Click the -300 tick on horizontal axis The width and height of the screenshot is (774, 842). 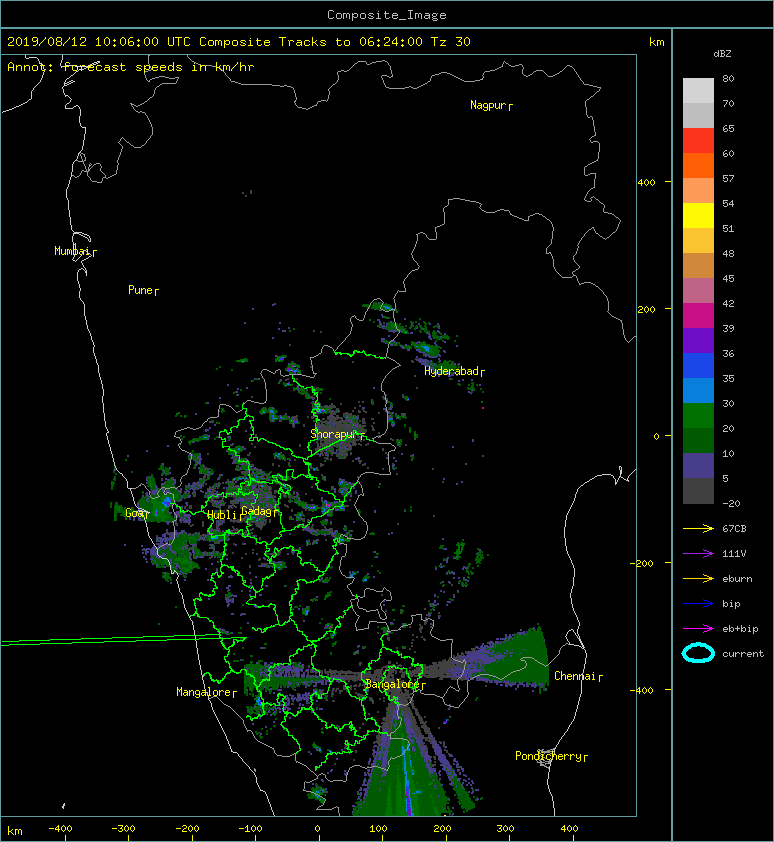pyautogui.click(x=124, y=829)
